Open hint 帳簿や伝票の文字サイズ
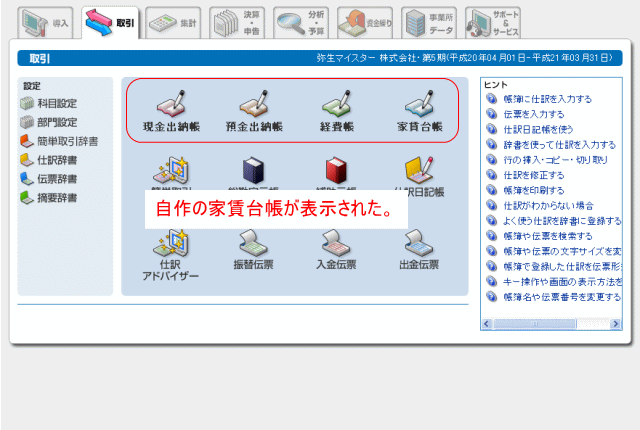 click(x=562, y=251)
